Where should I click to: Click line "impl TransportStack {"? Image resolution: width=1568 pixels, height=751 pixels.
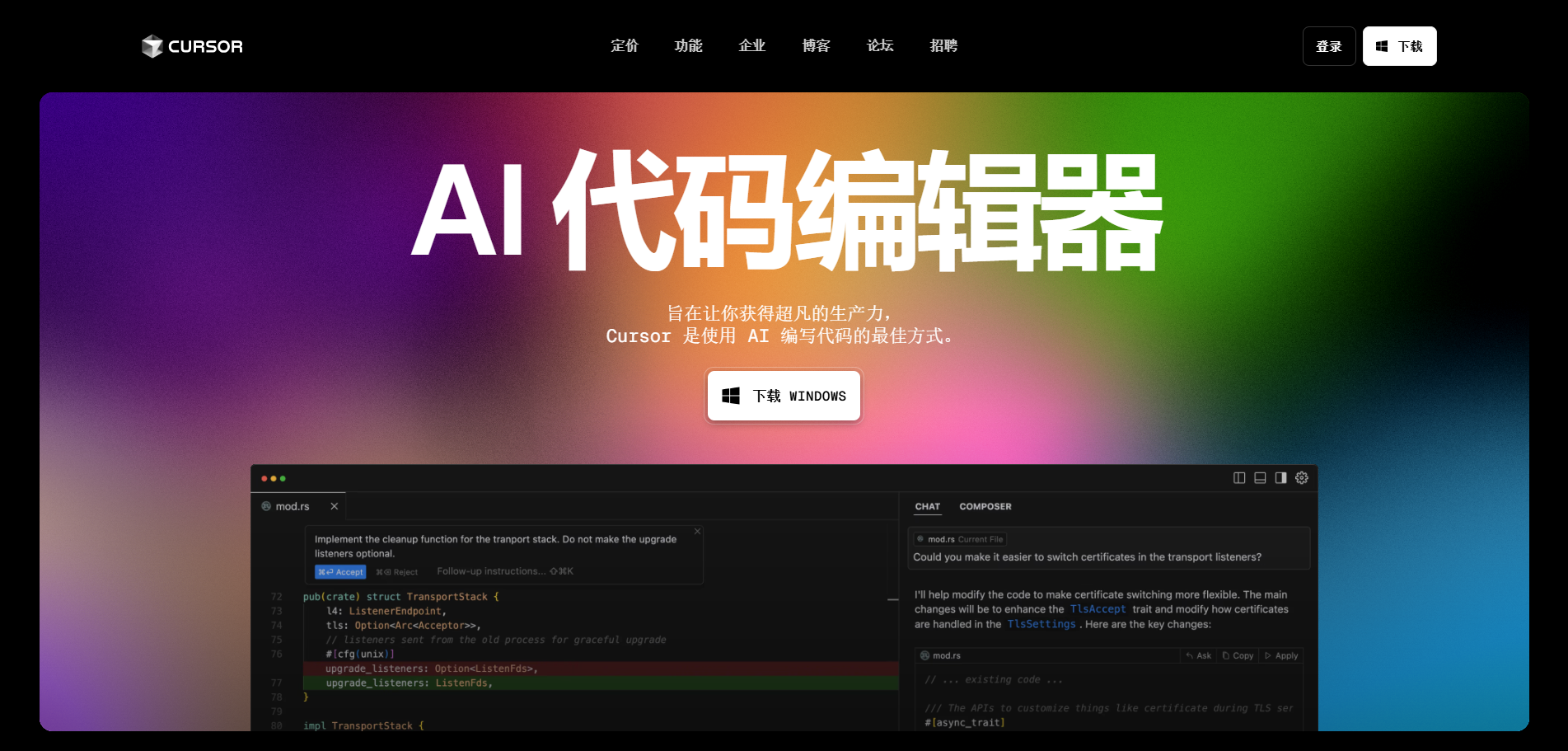coord(363,725)
